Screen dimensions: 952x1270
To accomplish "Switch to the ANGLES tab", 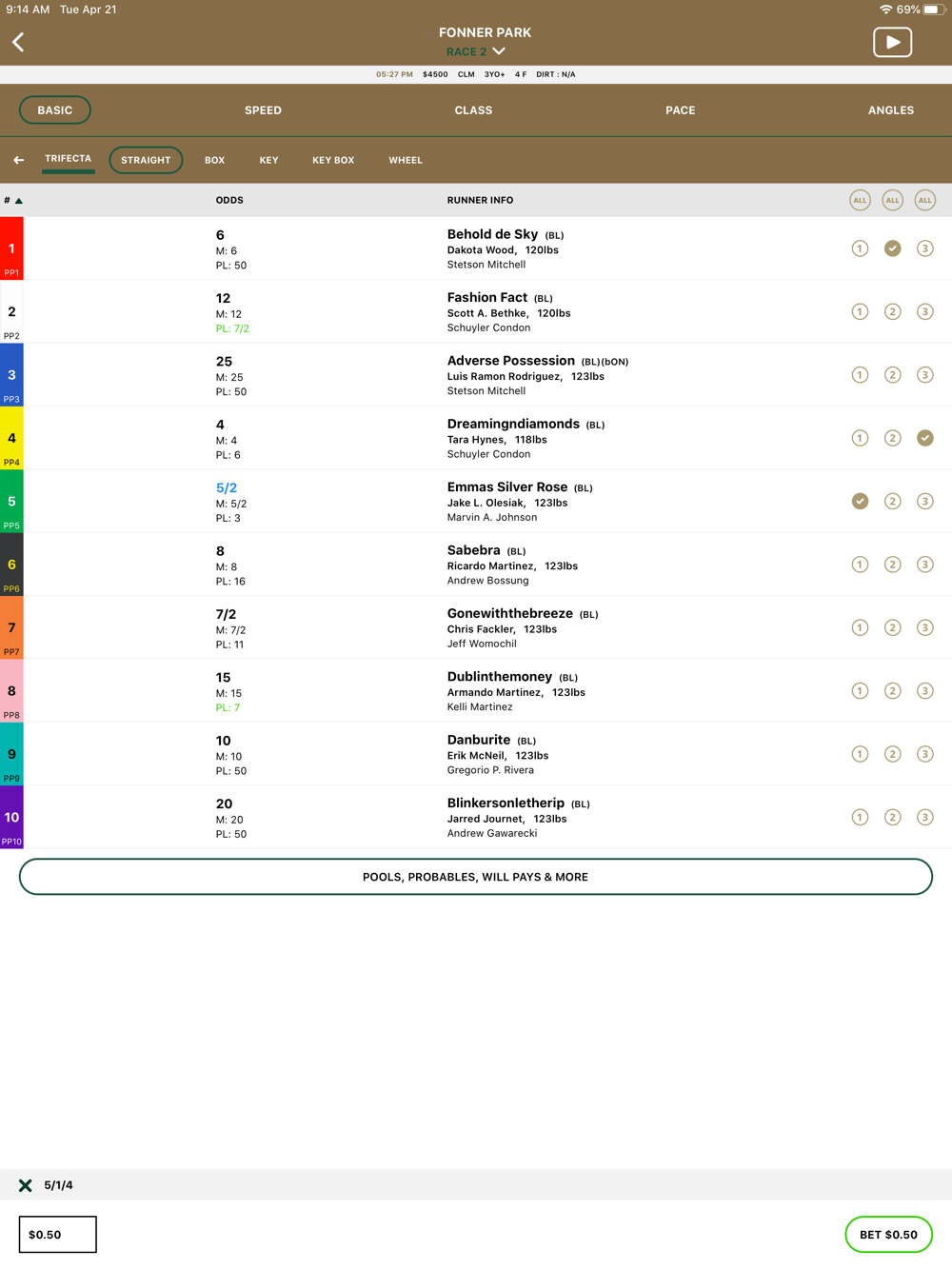I will [x=890, y=110].
